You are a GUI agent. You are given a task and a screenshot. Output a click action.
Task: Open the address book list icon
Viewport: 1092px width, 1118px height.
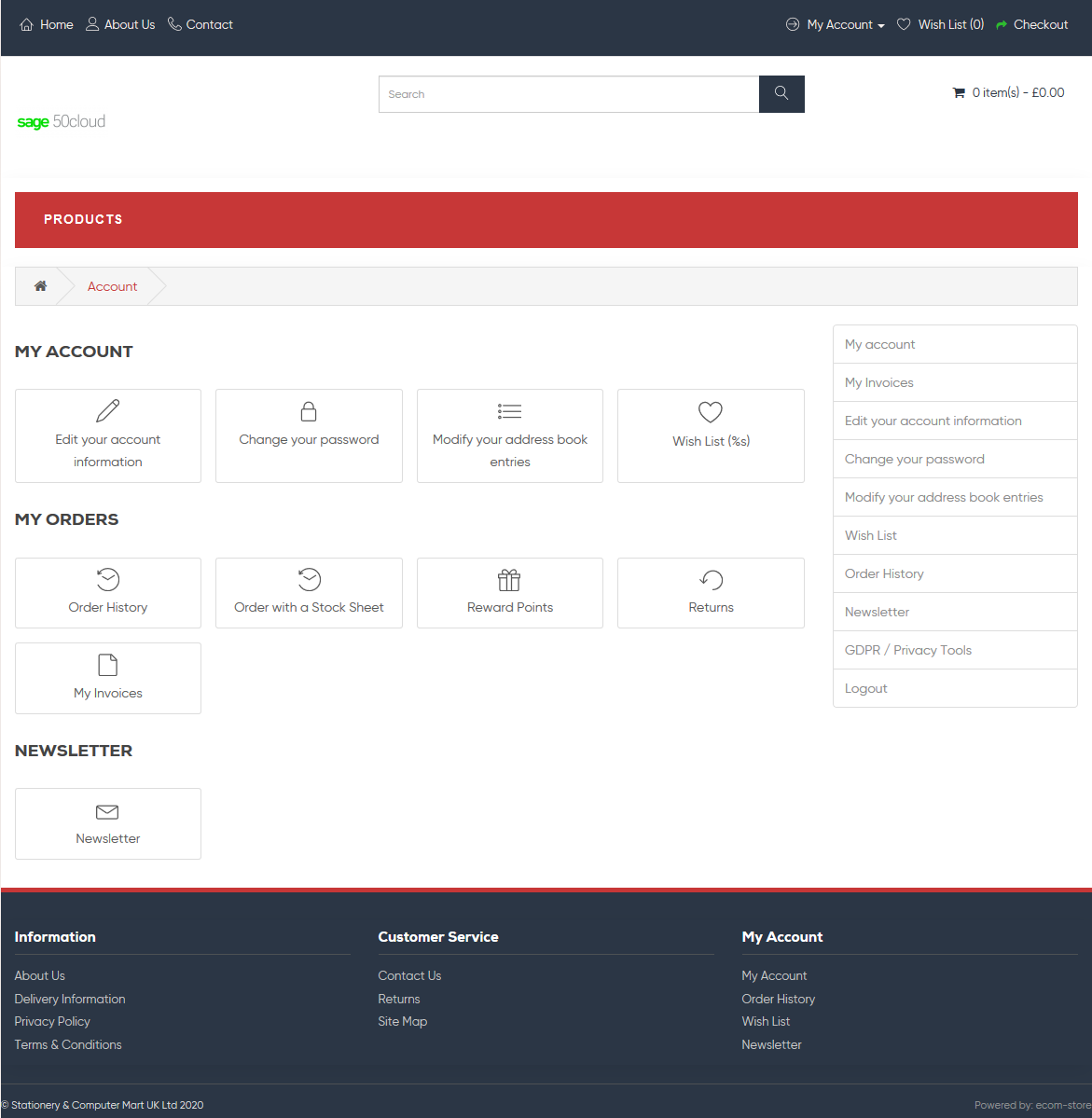click(x=509, y=411)
